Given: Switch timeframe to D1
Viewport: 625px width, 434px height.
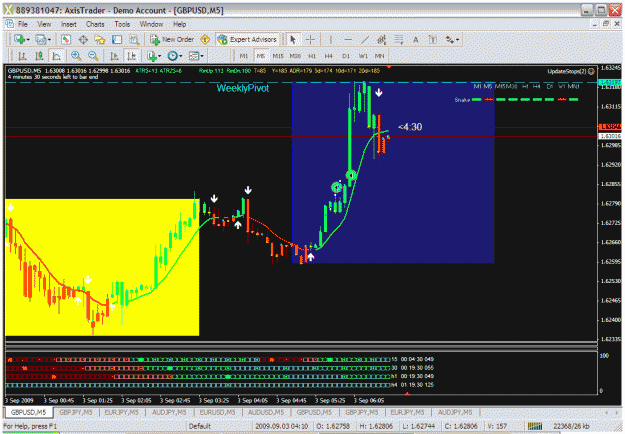Looking at the screenshot, I should pos(346,56).
